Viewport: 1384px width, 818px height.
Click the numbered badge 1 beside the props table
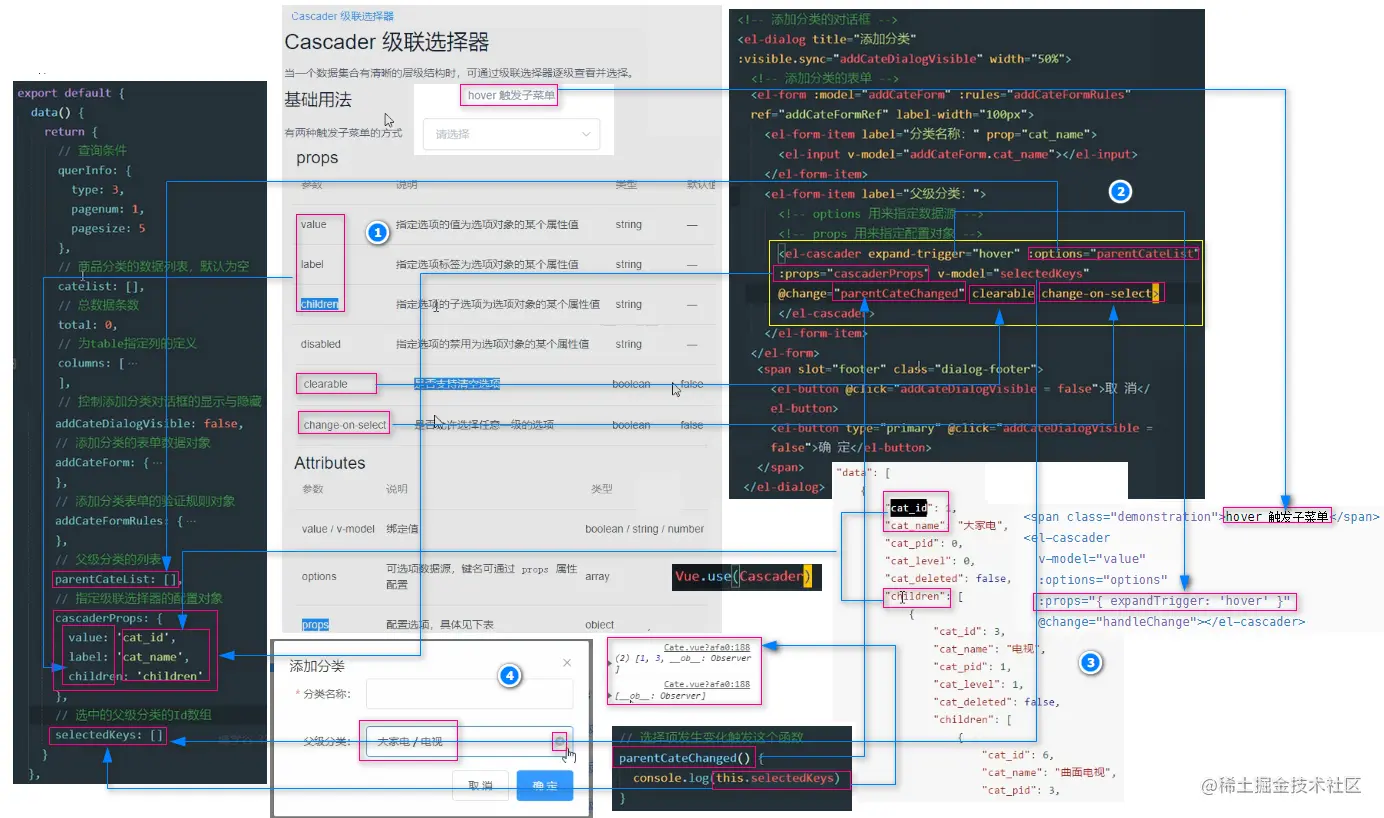click(377, 233)
